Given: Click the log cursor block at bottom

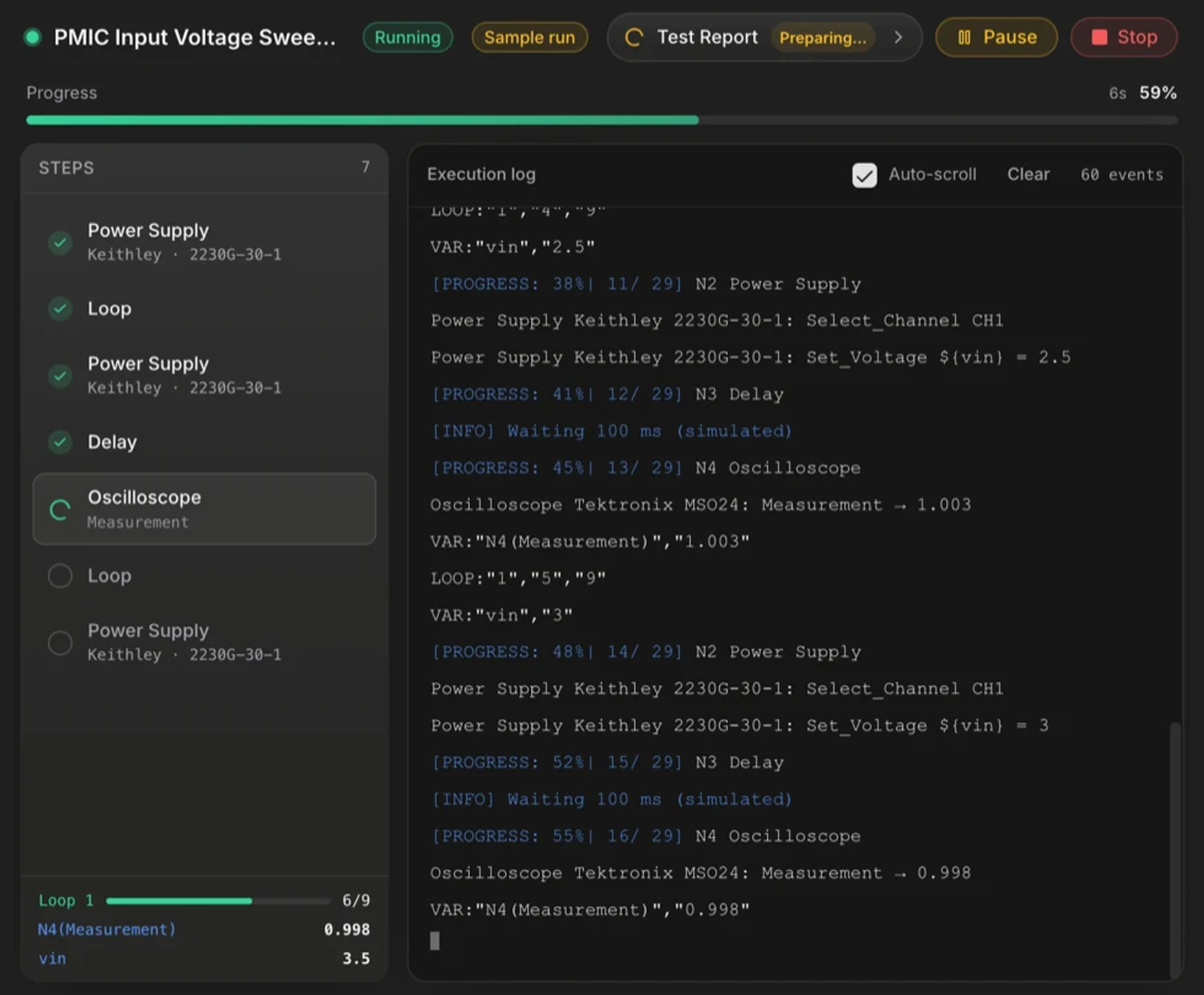Looking at the screenshot, I should (x=435, y=940).
